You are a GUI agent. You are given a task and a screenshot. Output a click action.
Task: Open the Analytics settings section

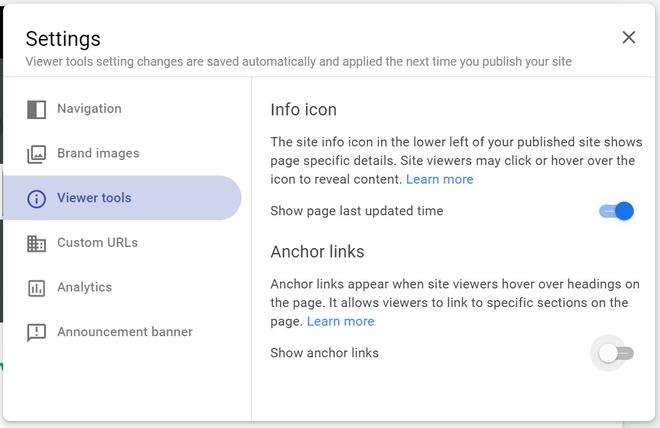84,288
